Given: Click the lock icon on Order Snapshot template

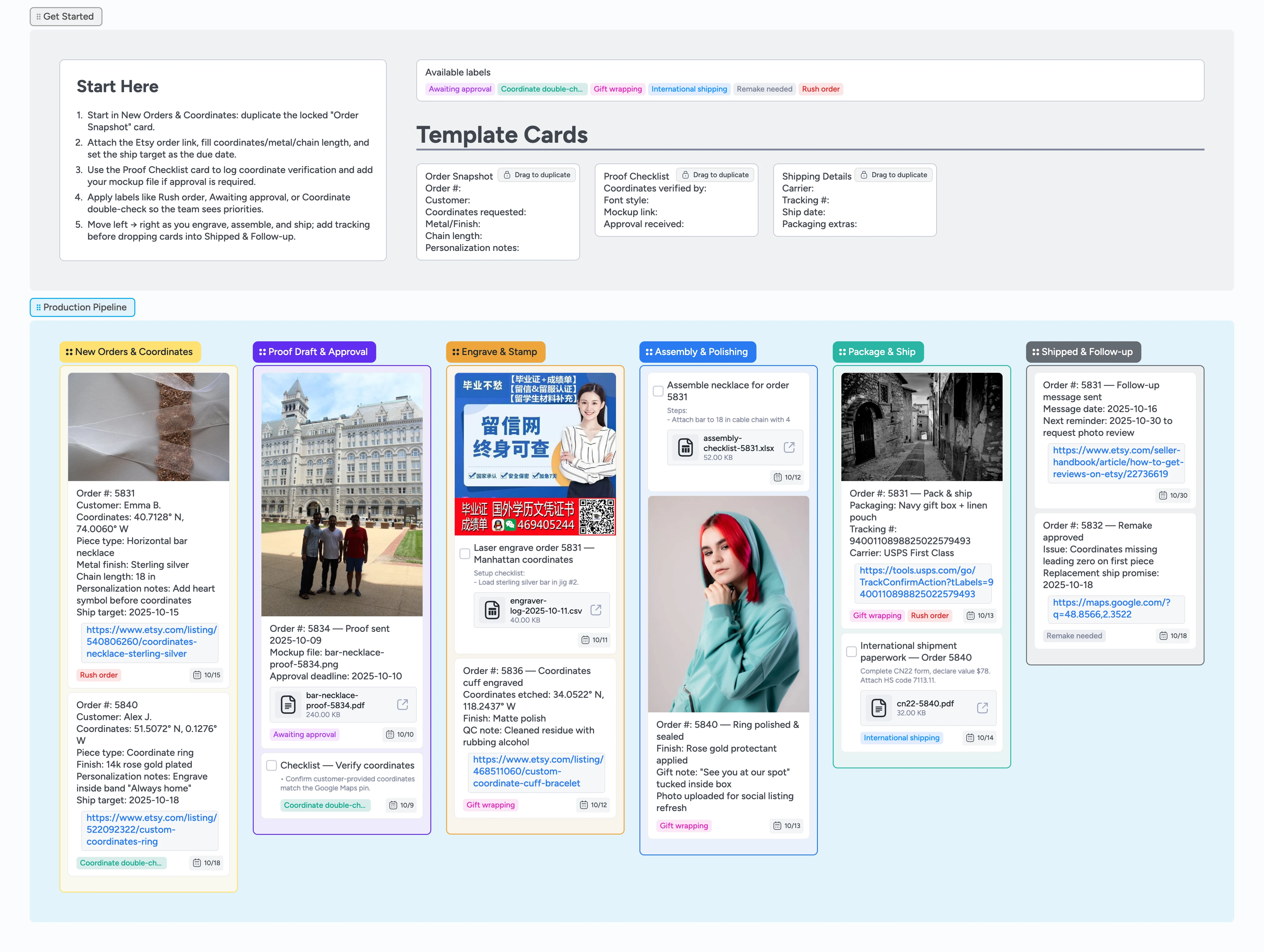Looking at the screenshot, I should pyautogui.click(x=507, y=175).
